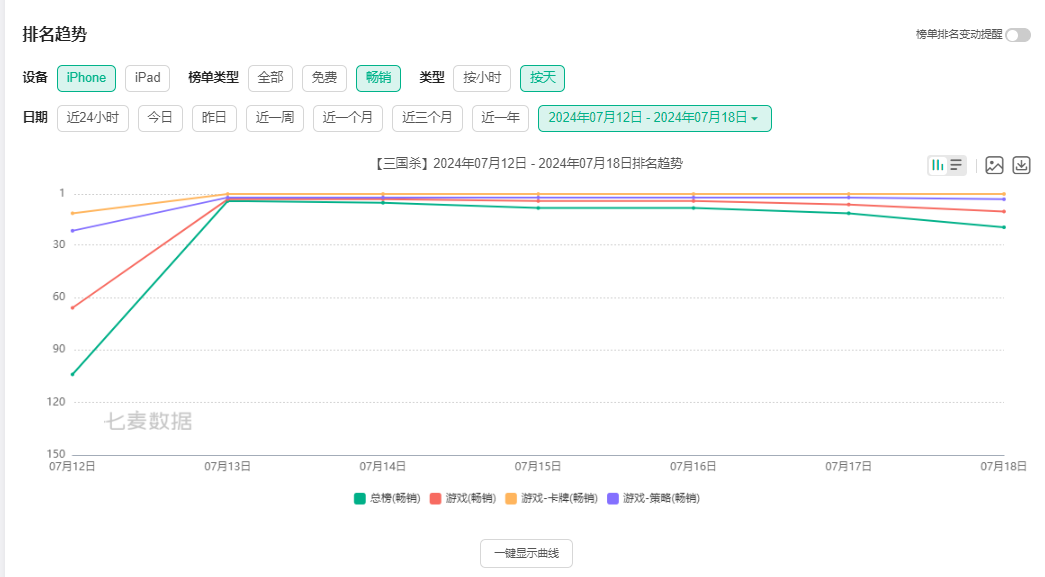Save chart as image icon

tap(994, 165)
